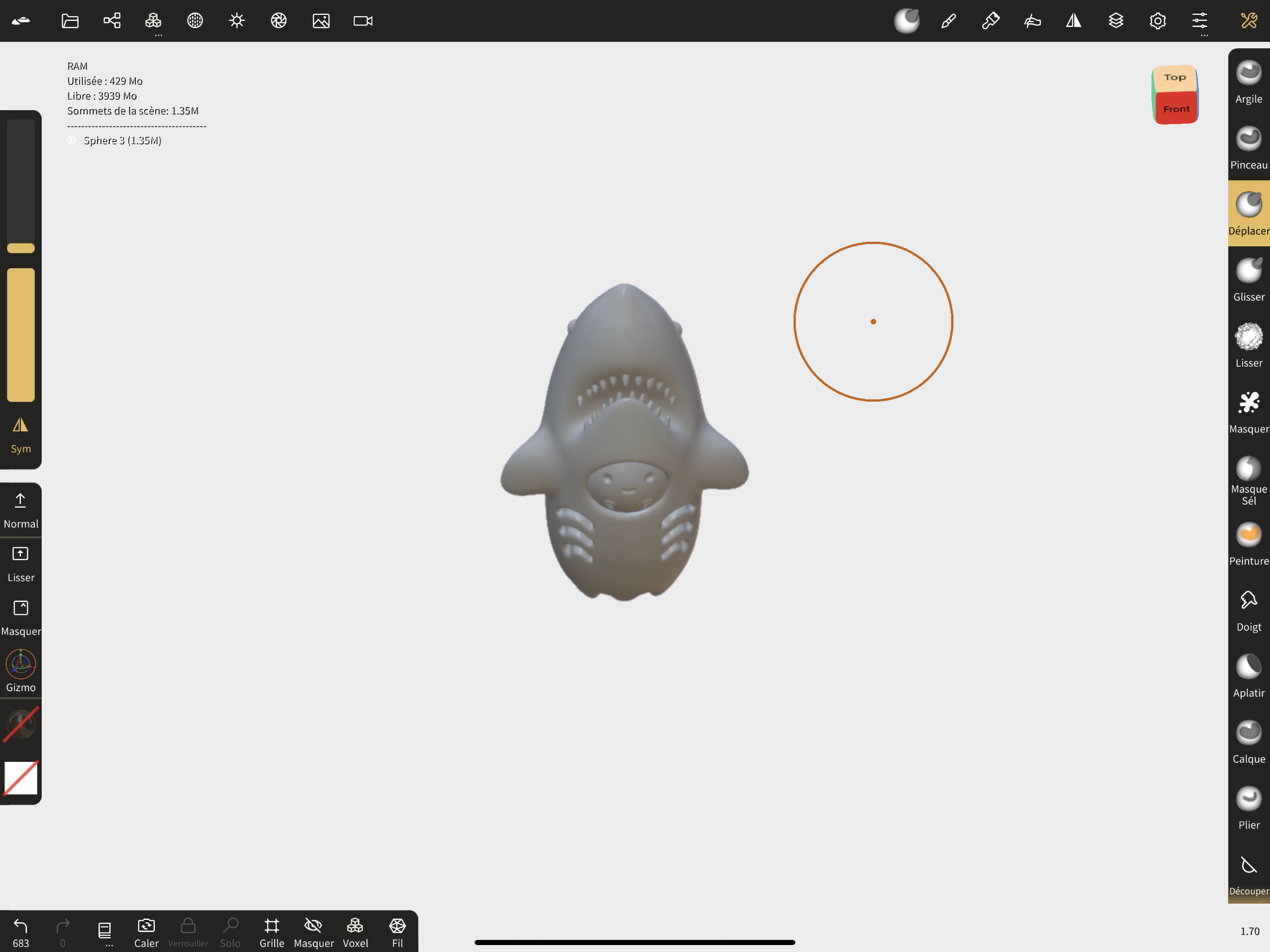Open the material sphere menu in the top bar
1270x952 pixels.
[195, 20]
